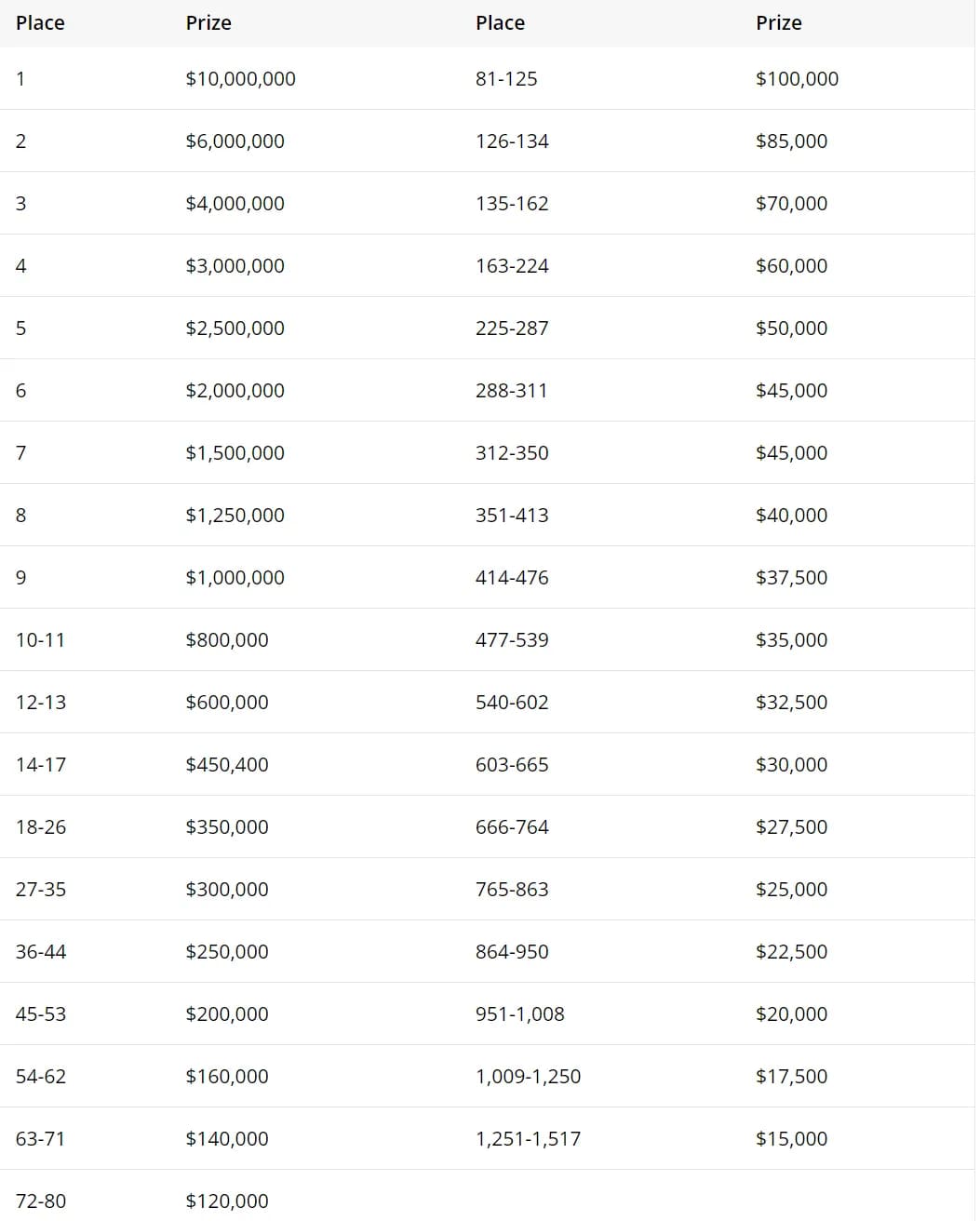The image size is (980, 1221).
Task: Select the $85,000 prize amount
Action: click(791, 141)
